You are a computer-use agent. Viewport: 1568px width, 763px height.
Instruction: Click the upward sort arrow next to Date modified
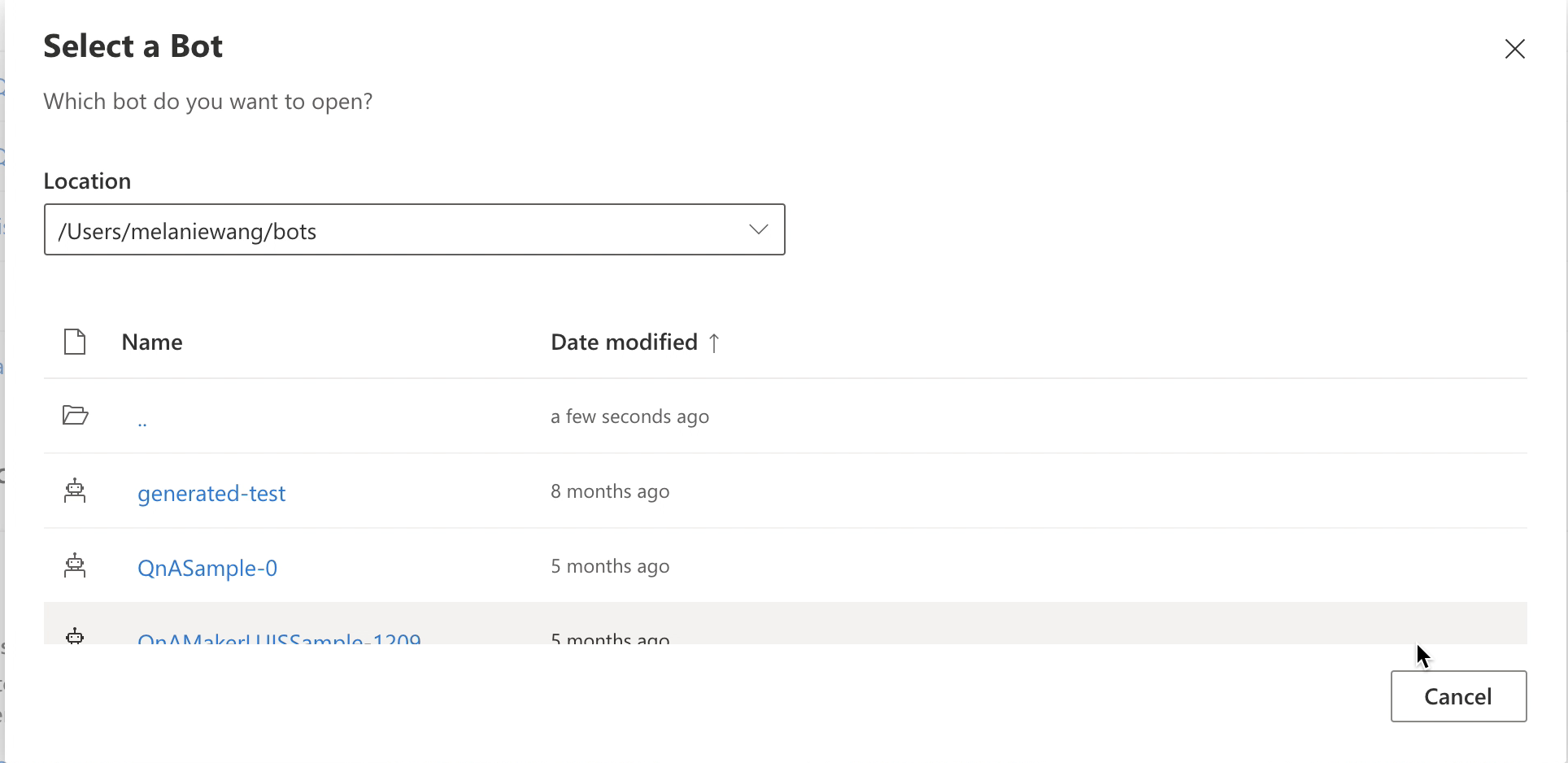point(714,342)
